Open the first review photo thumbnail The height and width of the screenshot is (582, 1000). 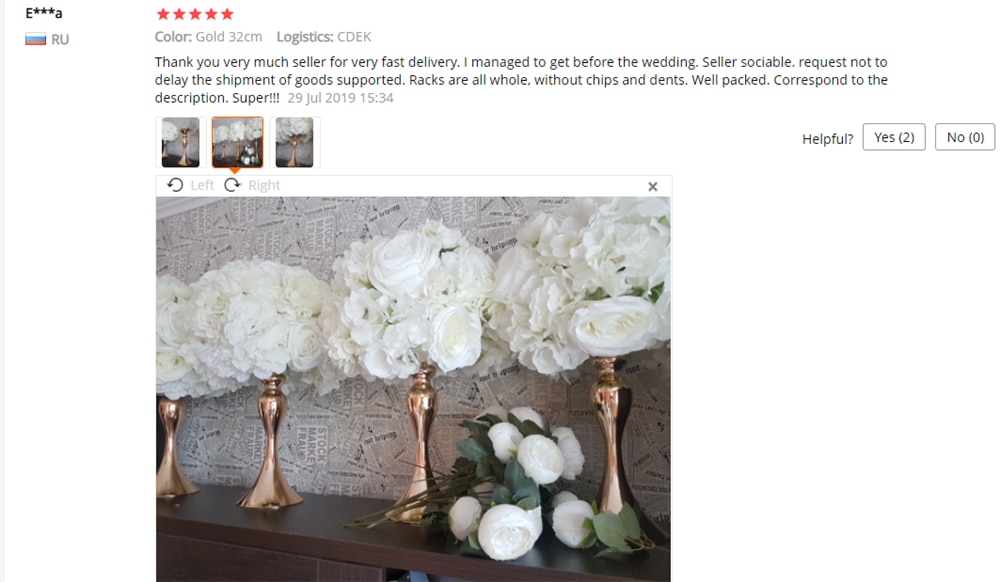(x=180, y=142)
